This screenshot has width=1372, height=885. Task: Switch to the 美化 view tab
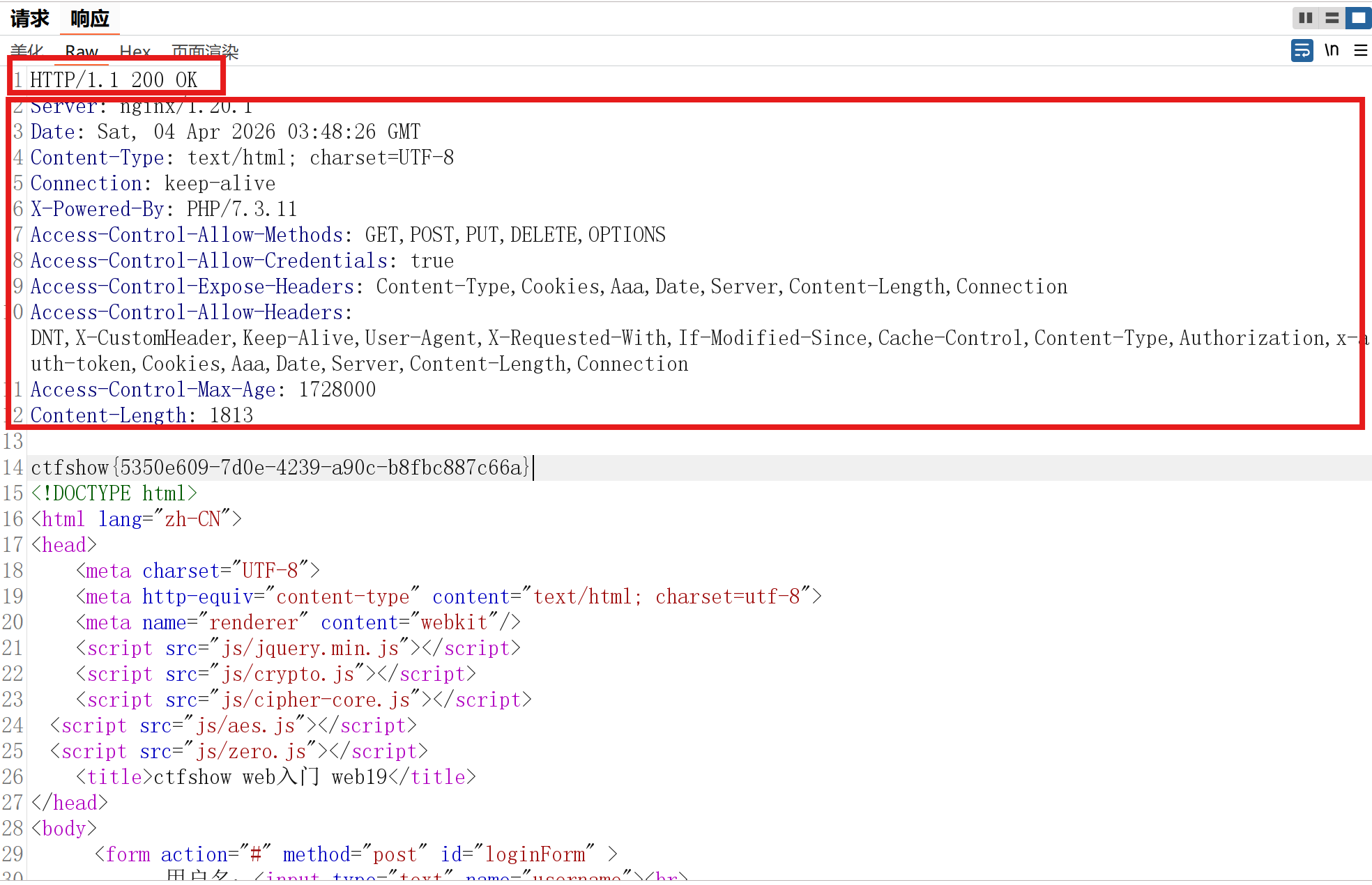tap(27, 51)
